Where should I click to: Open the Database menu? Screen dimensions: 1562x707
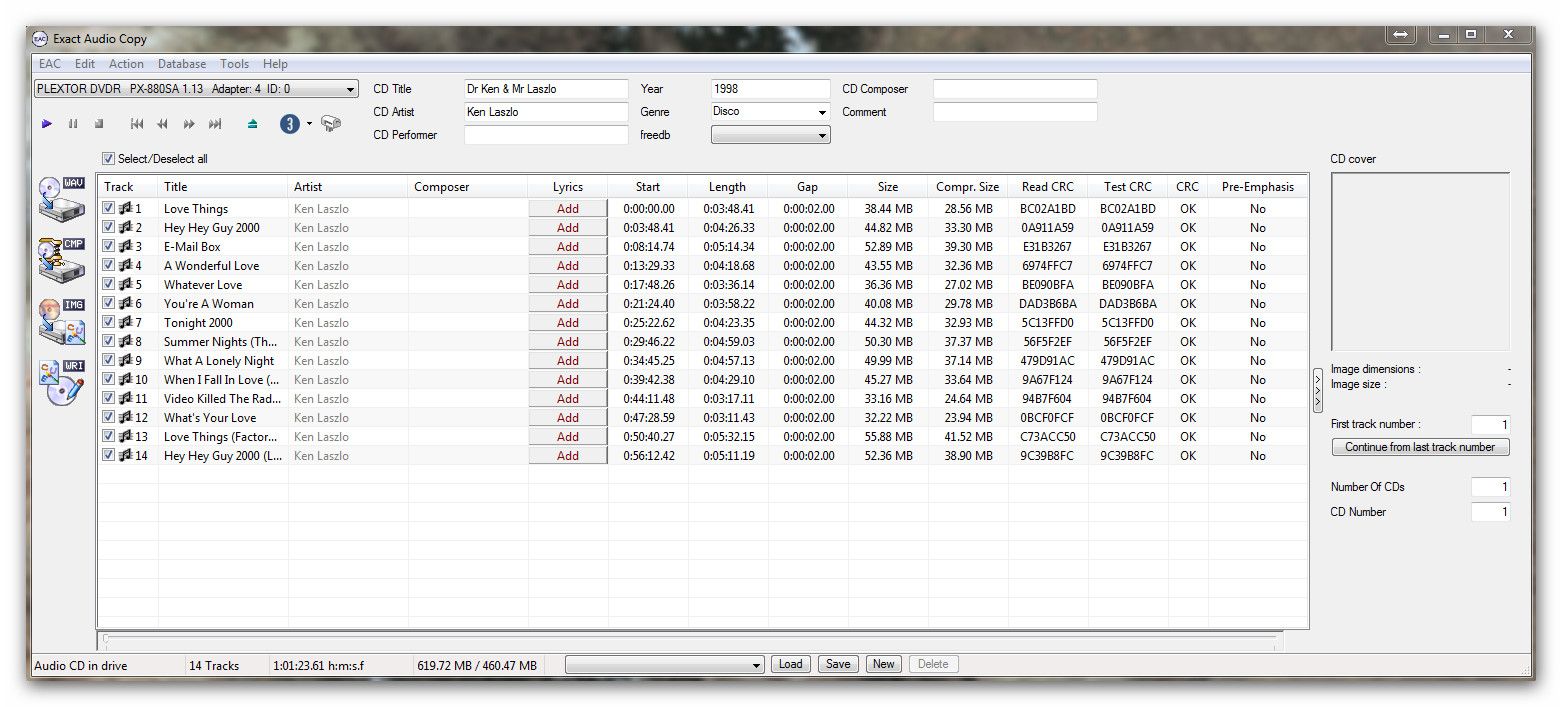(182, 64)
